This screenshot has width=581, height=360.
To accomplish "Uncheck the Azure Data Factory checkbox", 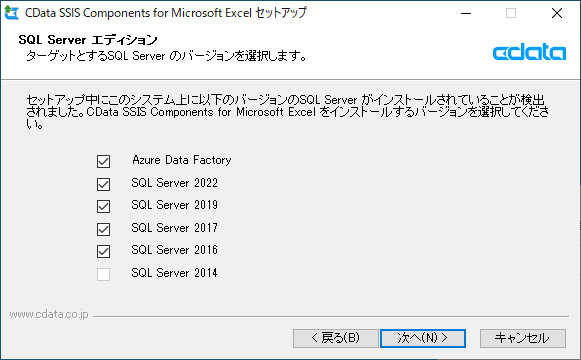I will (103, 161).
